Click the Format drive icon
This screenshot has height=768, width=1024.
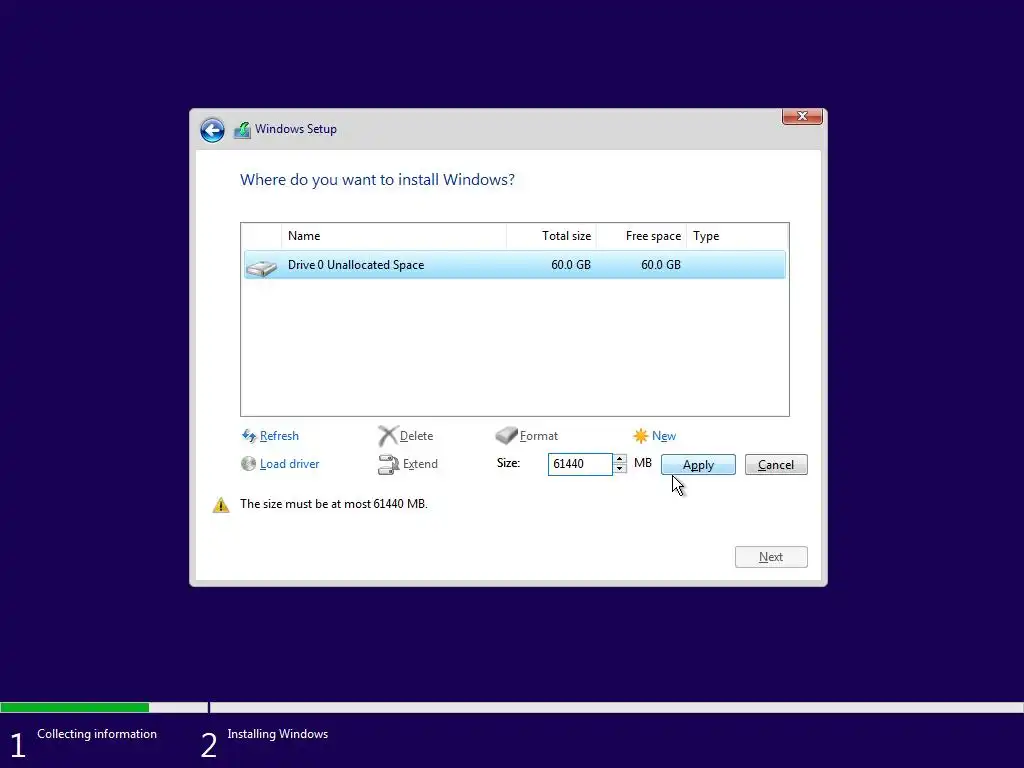tap(506, 435)
